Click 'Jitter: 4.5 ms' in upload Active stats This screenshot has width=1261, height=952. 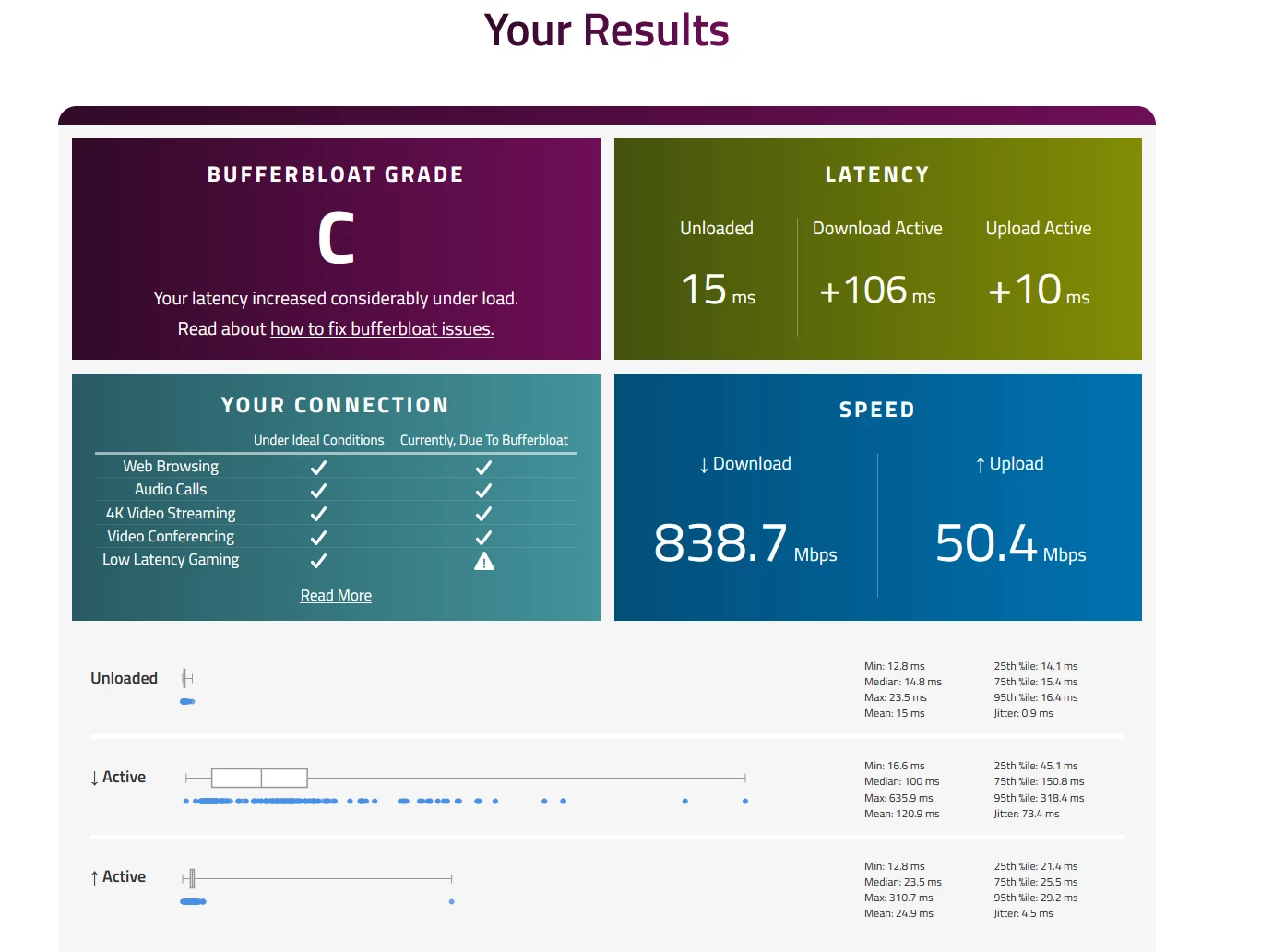[1024, 913]
